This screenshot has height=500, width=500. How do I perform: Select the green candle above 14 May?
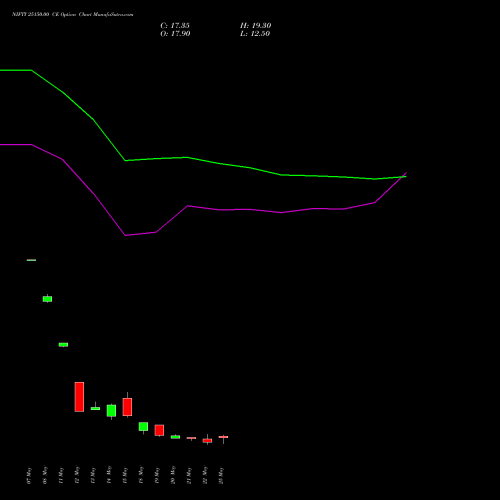(111, 411)
